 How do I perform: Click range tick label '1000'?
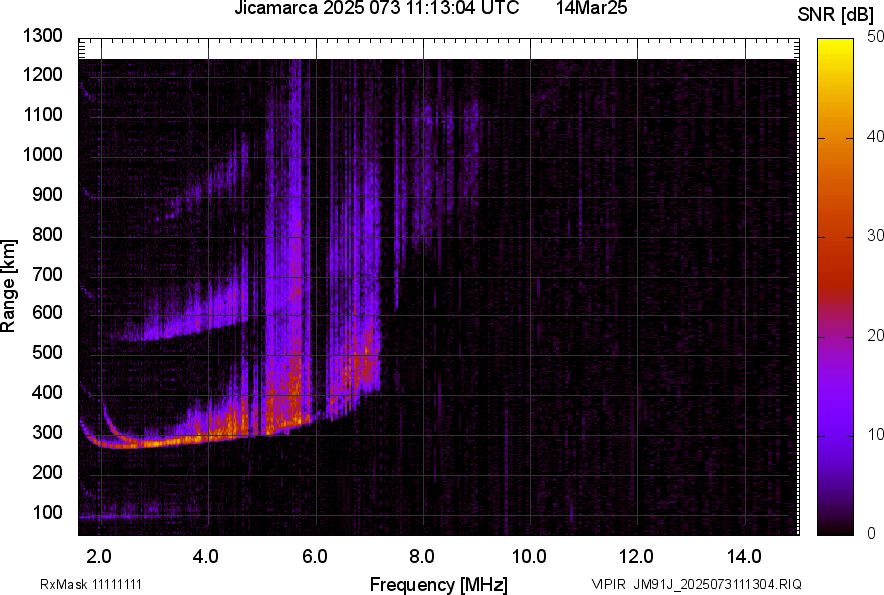coord(43,154)
